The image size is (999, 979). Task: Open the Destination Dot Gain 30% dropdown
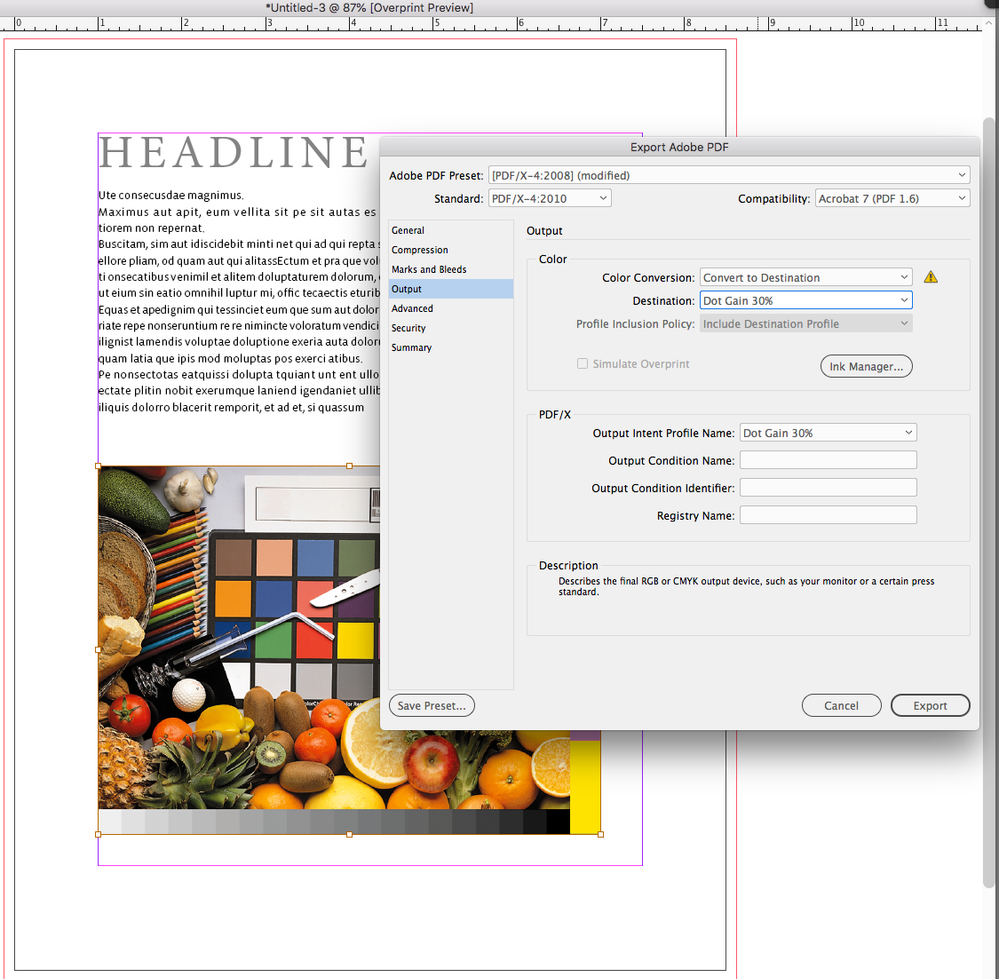pyautogui.click(x=806, y=301)
